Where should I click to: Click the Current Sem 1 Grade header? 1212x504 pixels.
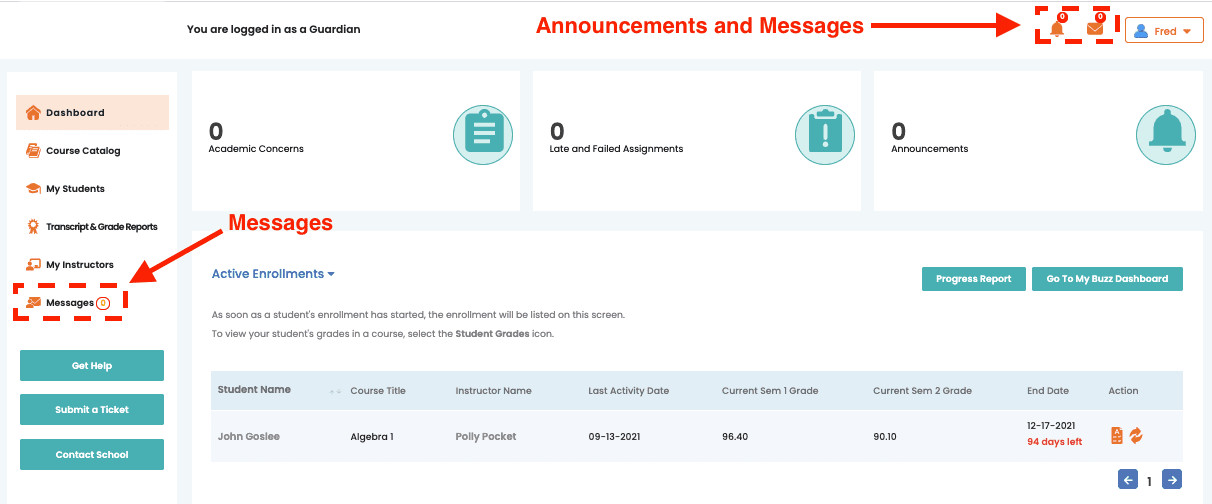[x=770, y=391]
